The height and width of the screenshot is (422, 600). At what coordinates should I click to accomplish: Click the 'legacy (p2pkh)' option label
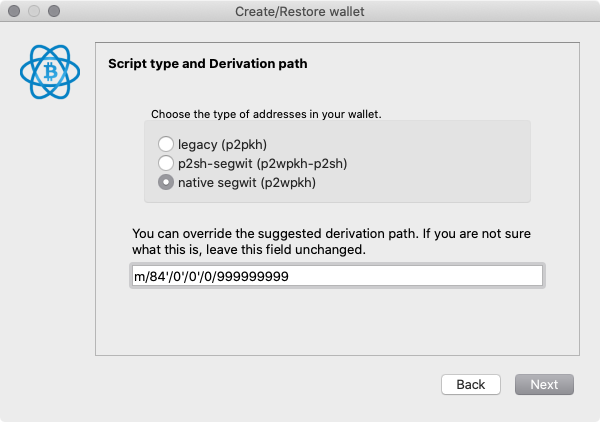click(222, 145)
